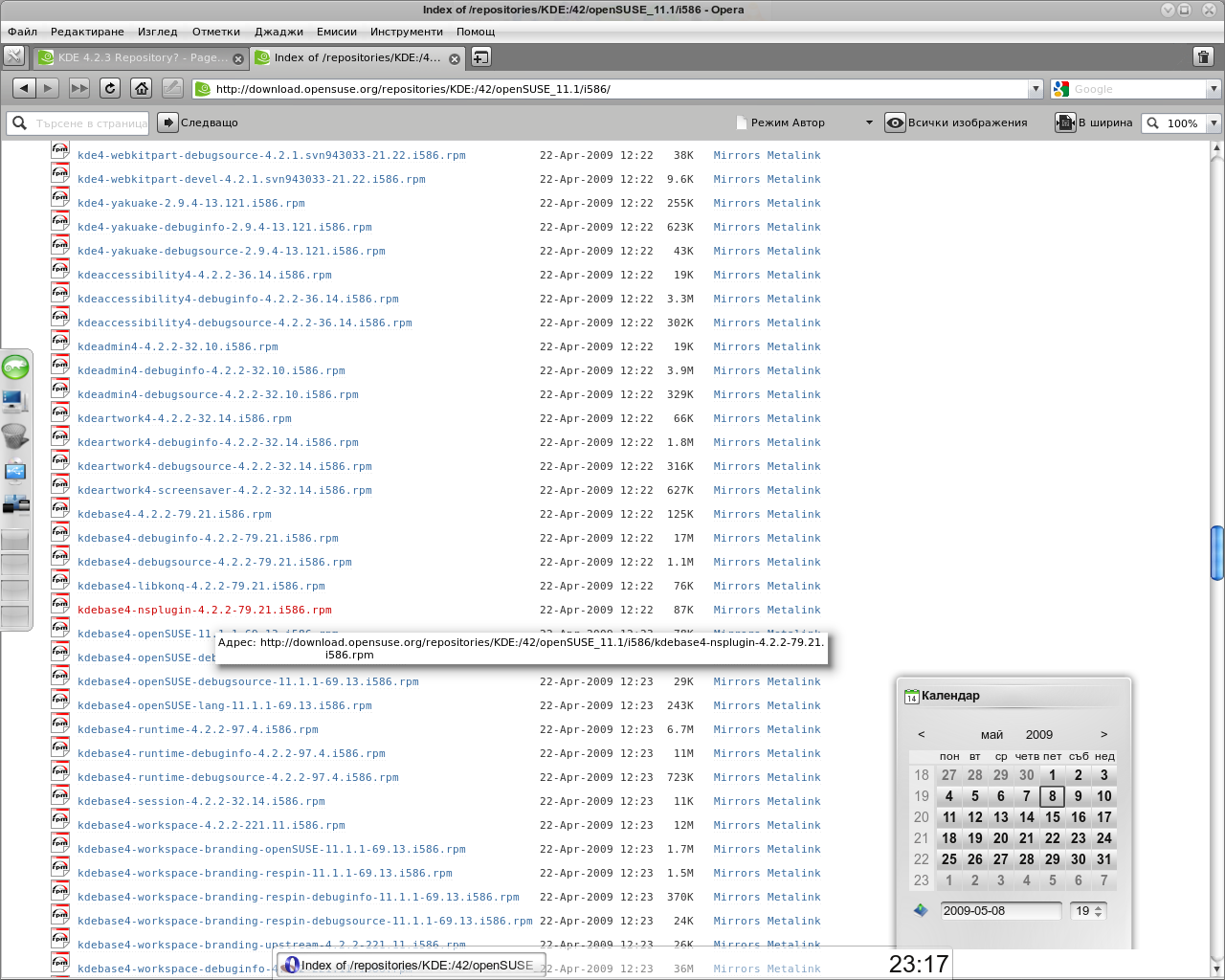This screenshot has height=980, width=1225.
Task: Click the 23:17 clock display
Action: pos(918,964)
